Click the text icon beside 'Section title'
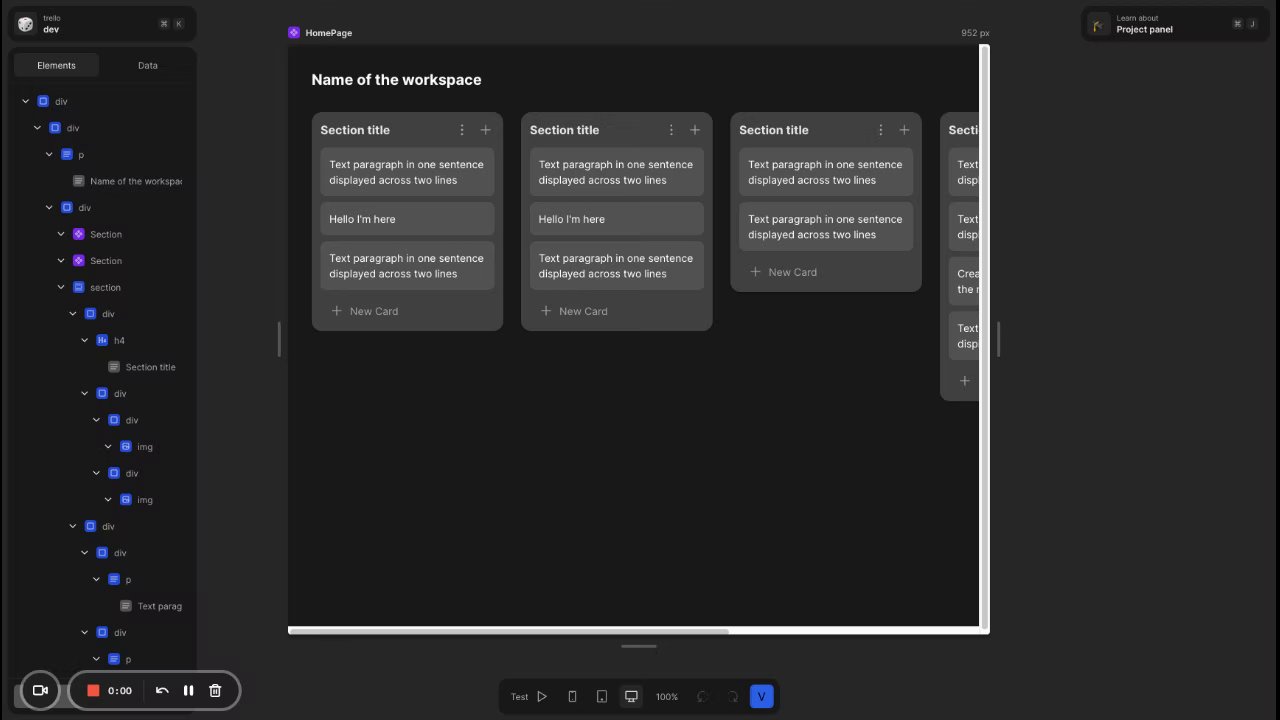1280x720 pixels. [114, 367]
